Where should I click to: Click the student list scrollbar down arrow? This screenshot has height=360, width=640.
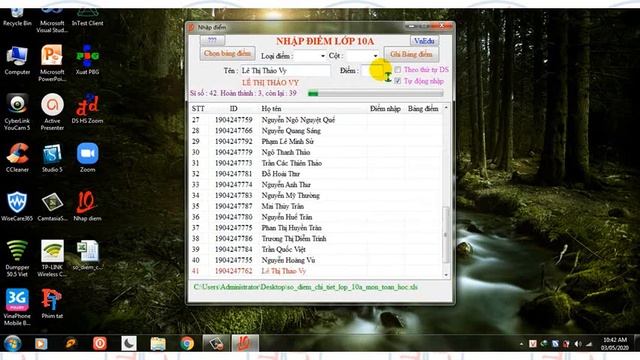pos(446,275)
